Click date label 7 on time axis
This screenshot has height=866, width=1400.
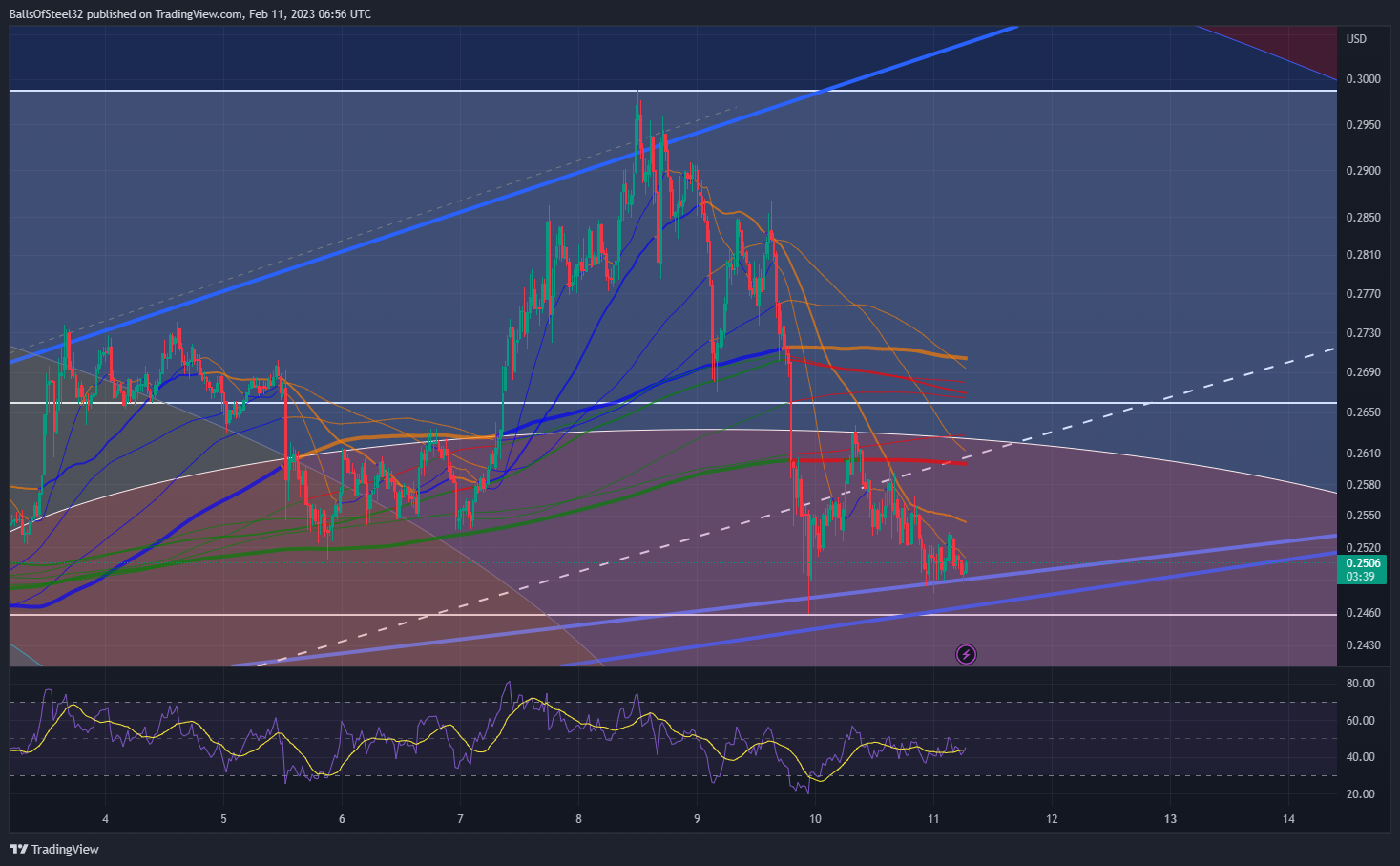(x=460, y=819)
